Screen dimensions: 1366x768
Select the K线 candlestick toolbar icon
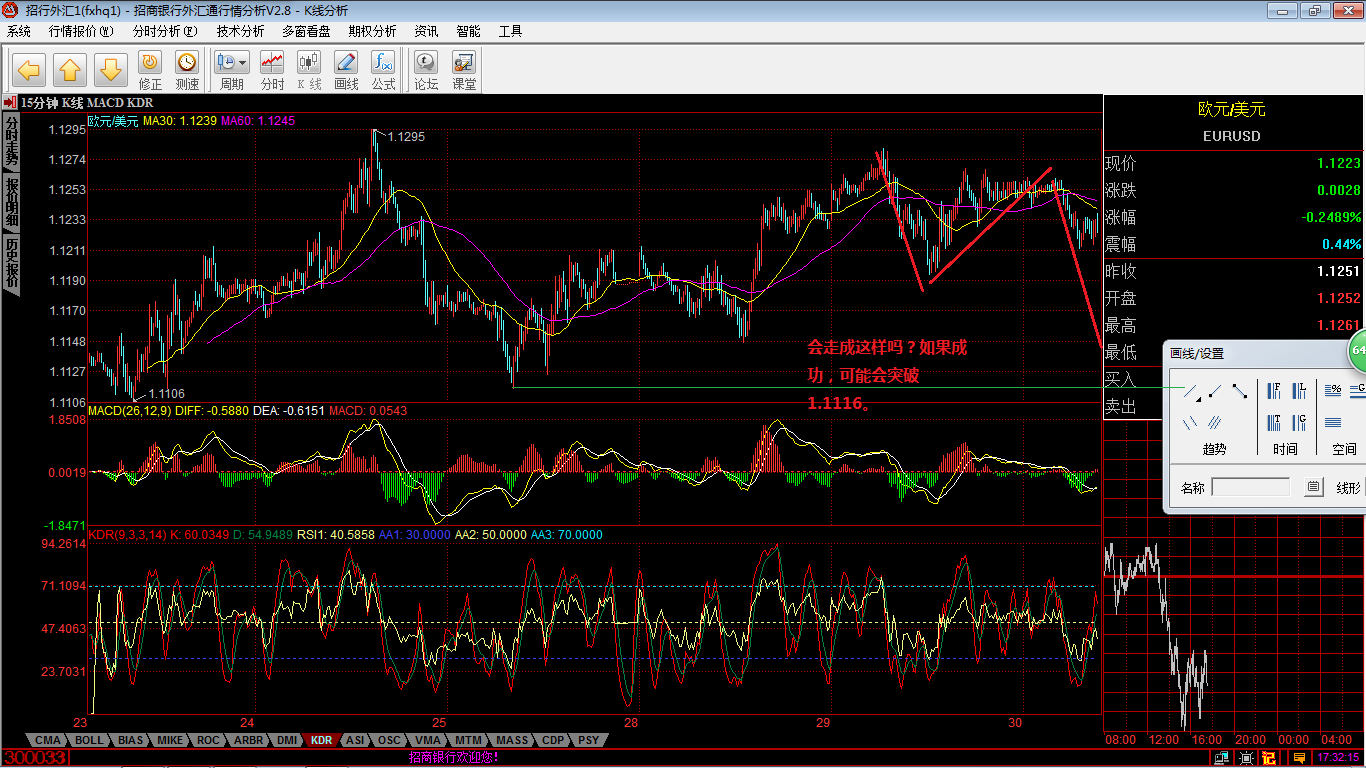click(x=309, y=70)
